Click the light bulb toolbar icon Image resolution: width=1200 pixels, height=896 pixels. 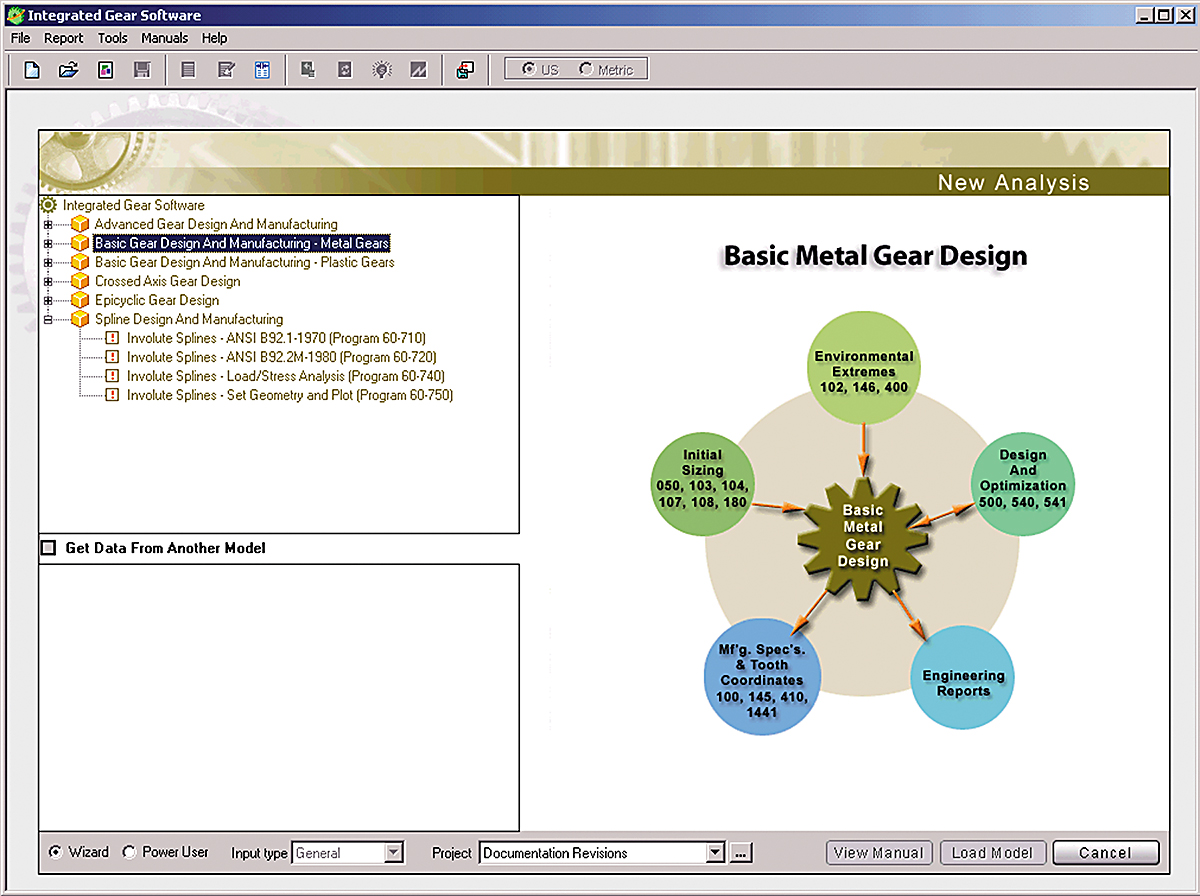point(382,70)
